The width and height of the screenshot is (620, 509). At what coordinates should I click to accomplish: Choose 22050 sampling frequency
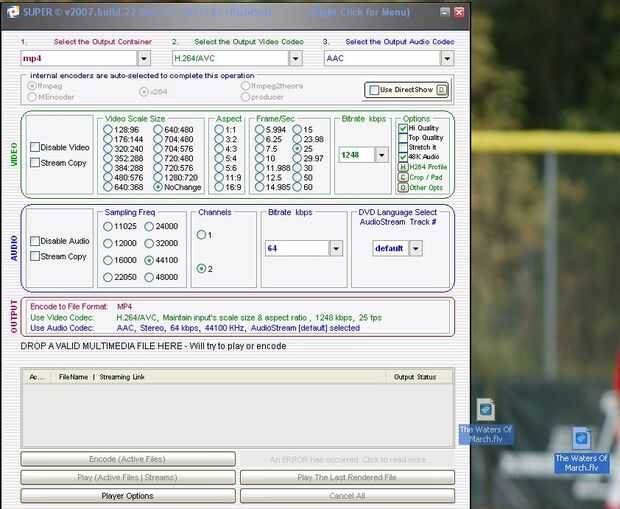click(x=108, y=277)
